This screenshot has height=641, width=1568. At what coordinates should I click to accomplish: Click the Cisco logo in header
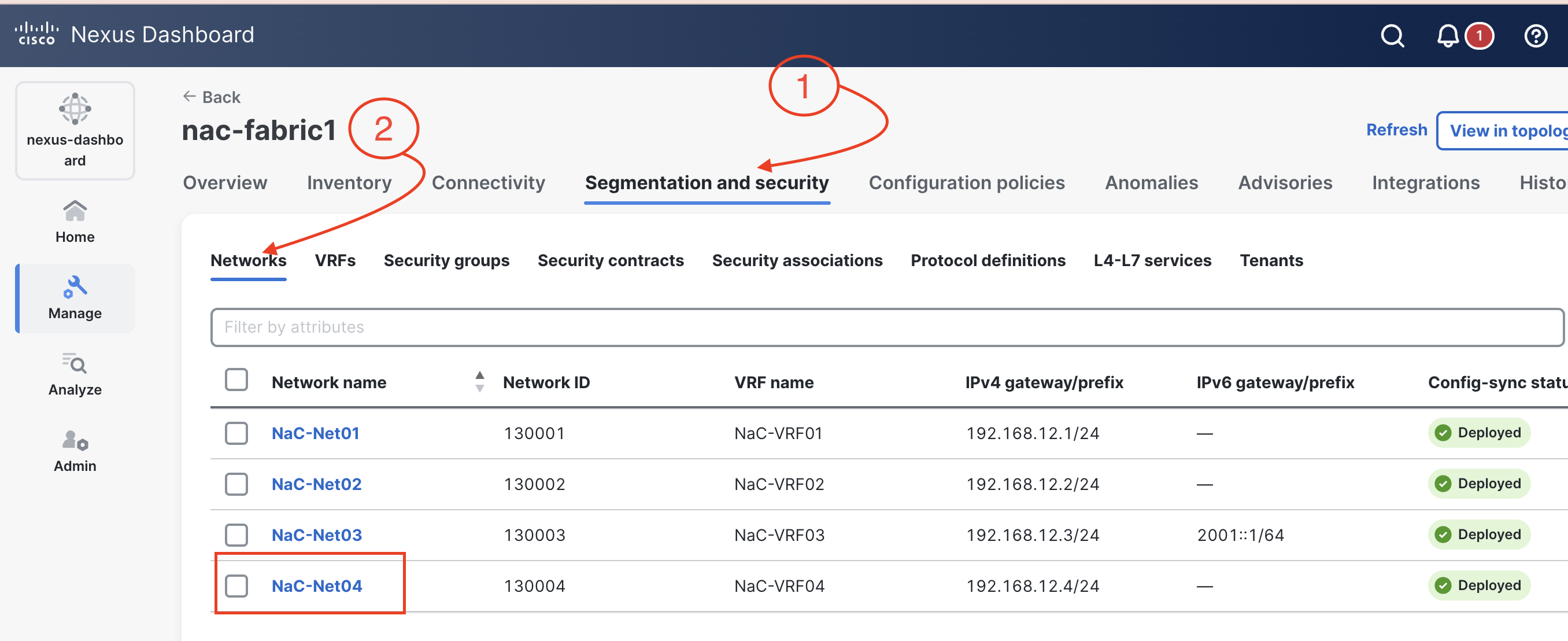36,34
